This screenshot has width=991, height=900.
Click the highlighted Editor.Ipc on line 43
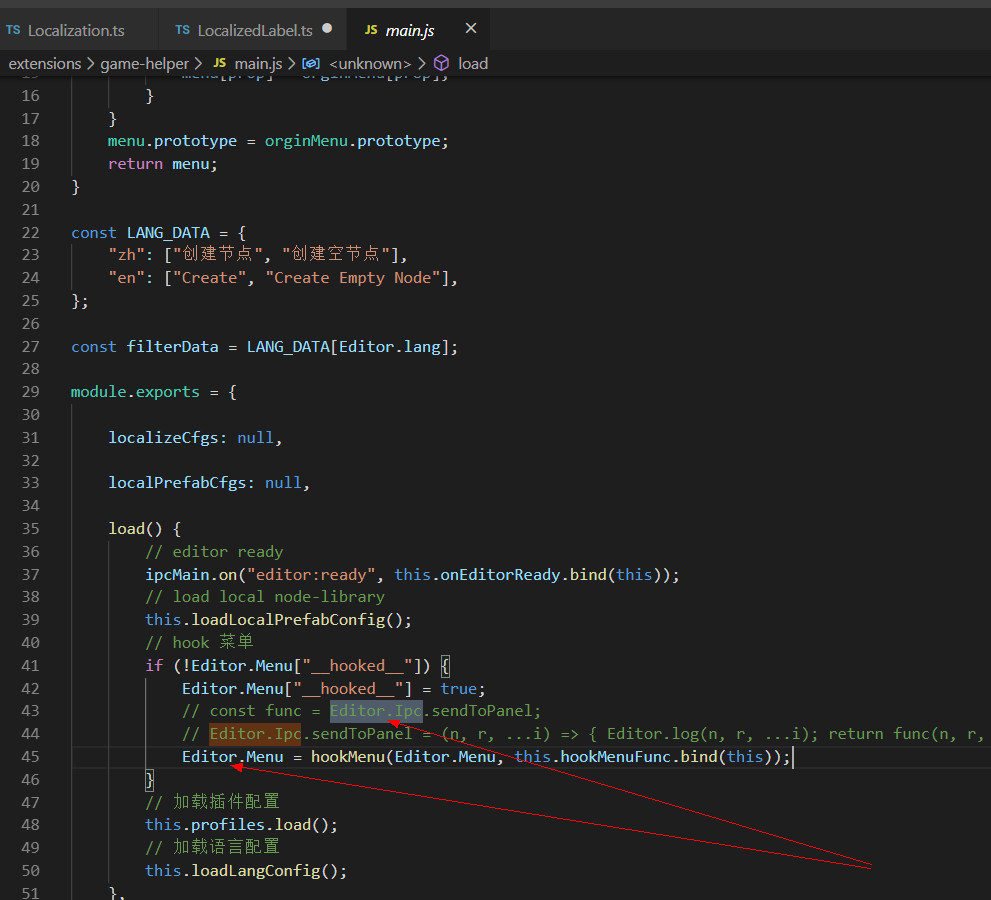377,711
